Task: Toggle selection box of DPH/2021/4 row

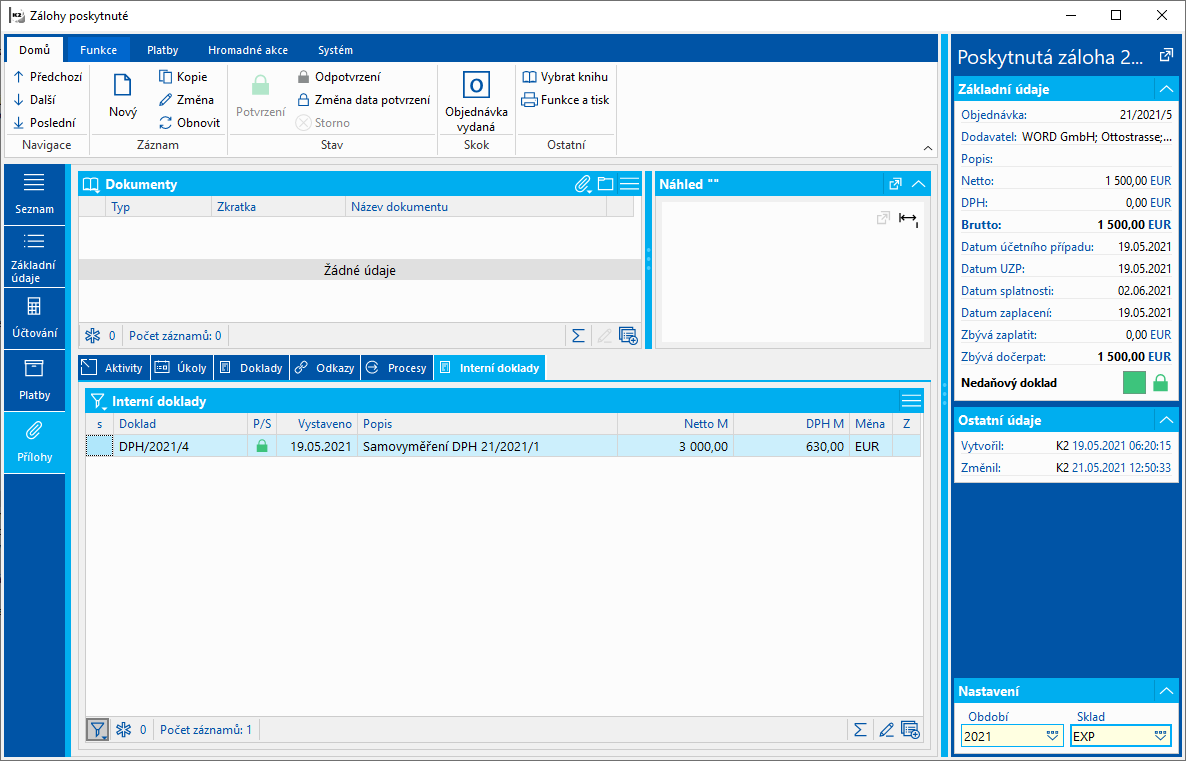Action: pyautogui.click(x=99, y=447)
